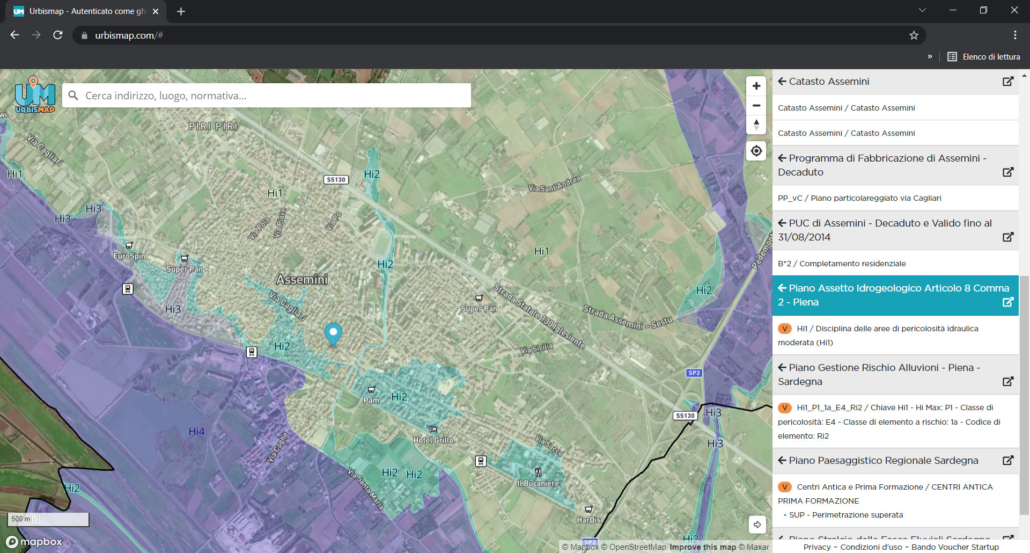Zoom out with the map minus button
The width and height of the screenshot is (1030, 553).
click(756, 105)
